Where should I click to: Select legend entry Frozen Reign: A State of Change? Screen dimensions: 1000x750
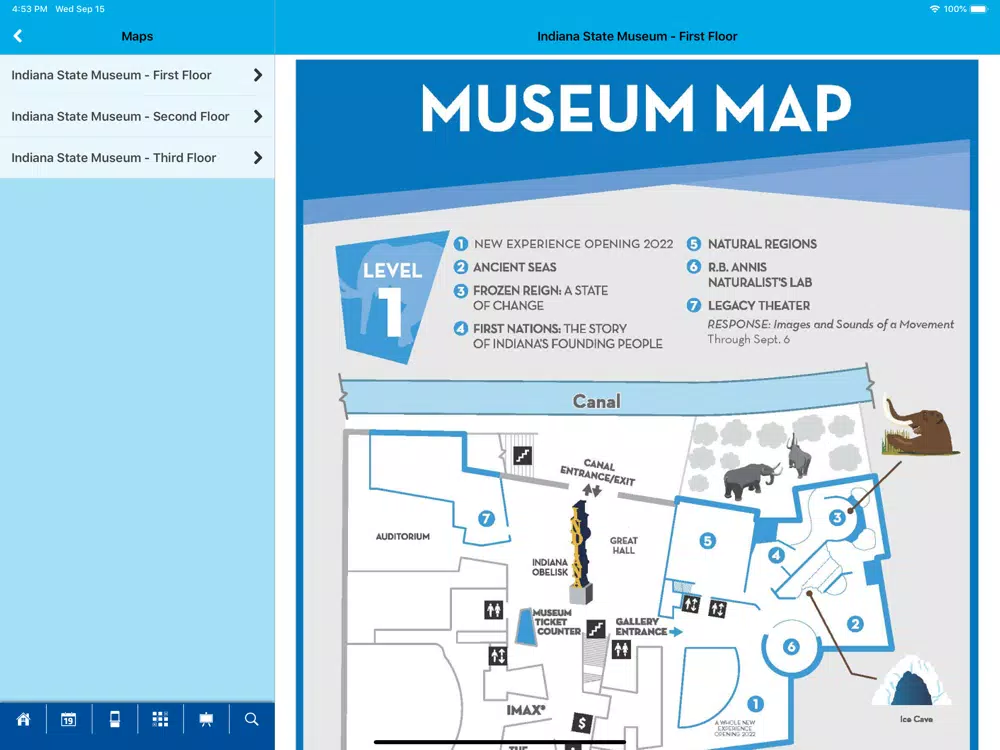[x=531, y=298]
